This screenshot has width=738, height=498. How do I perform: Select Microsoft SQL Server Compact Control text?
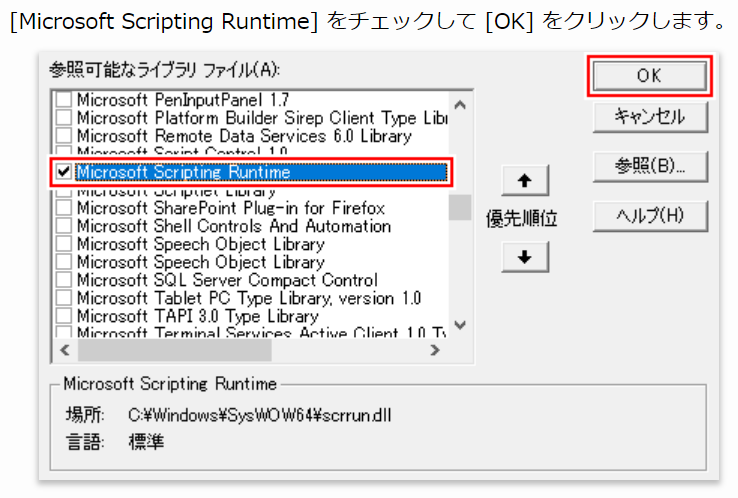pos(227,280)
